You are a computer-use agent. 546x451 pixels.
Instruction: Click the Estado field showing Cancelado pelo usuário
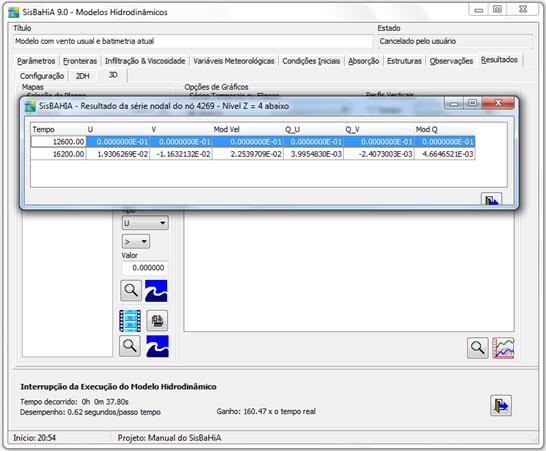455,41
